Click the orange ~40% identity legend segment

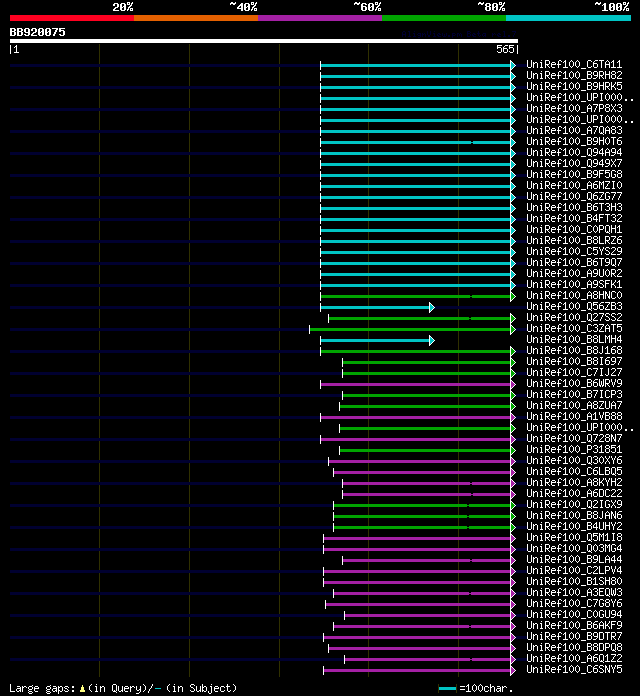pyautogui.click(x=196, y=18)
